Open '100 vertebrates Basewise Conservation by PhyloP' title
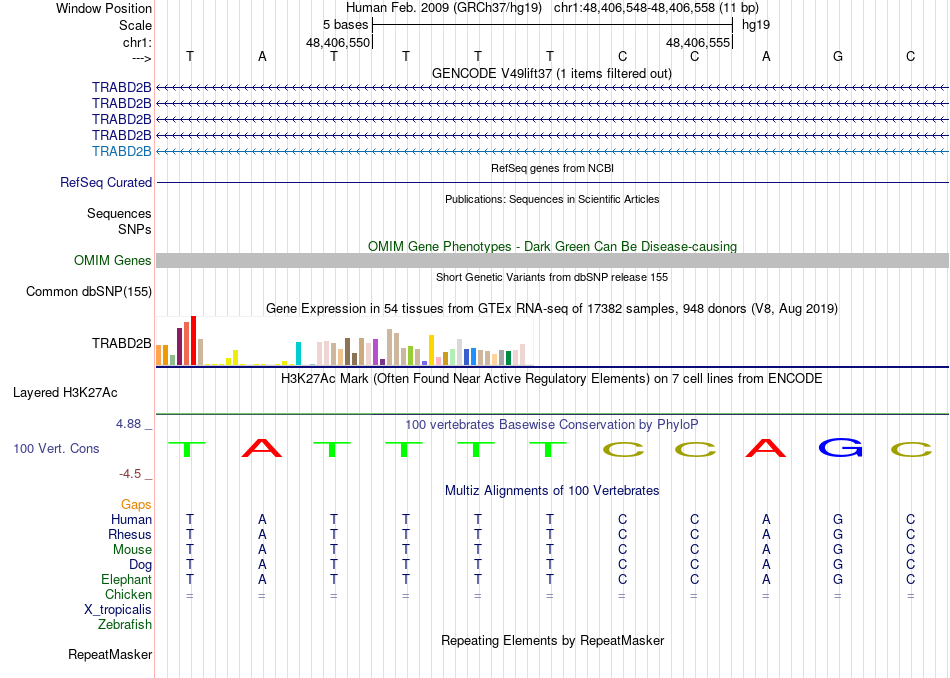 [551, 425]
